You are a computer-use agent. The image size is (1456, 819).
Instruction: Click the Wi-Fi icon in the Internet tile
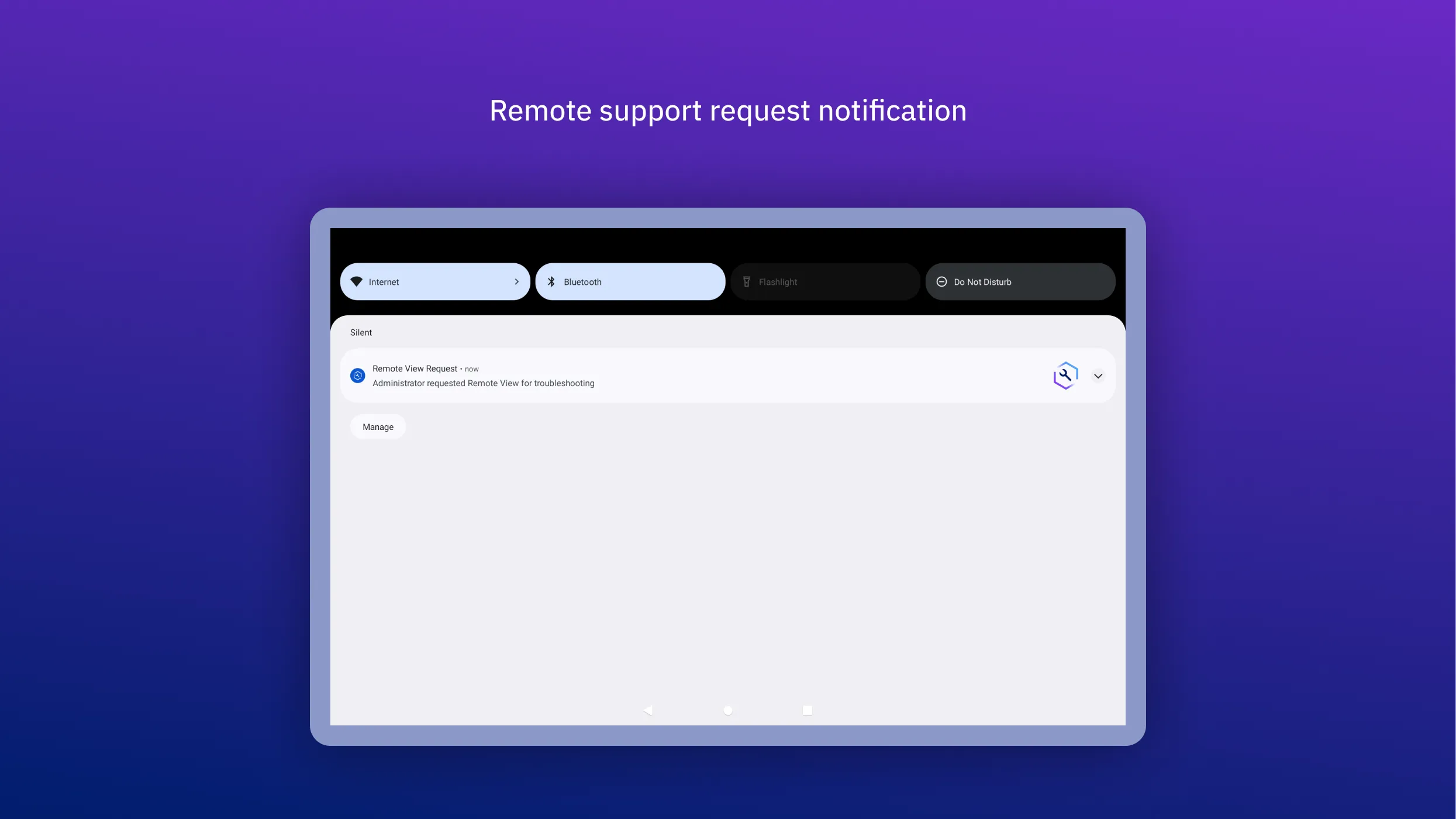356,281
